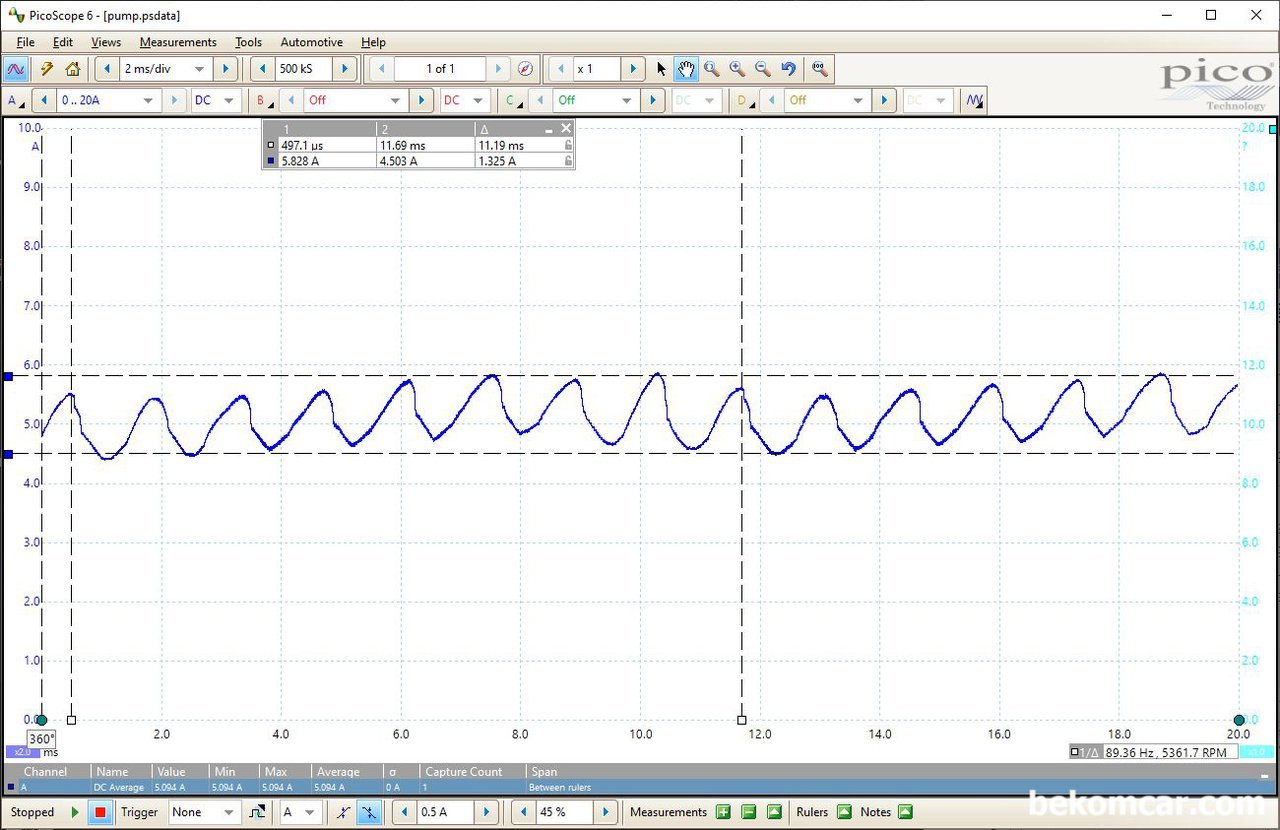The width and height of the screenshot is (1280, 830).
Task: Decrease the 500 kS sample count
Action: 262,69
